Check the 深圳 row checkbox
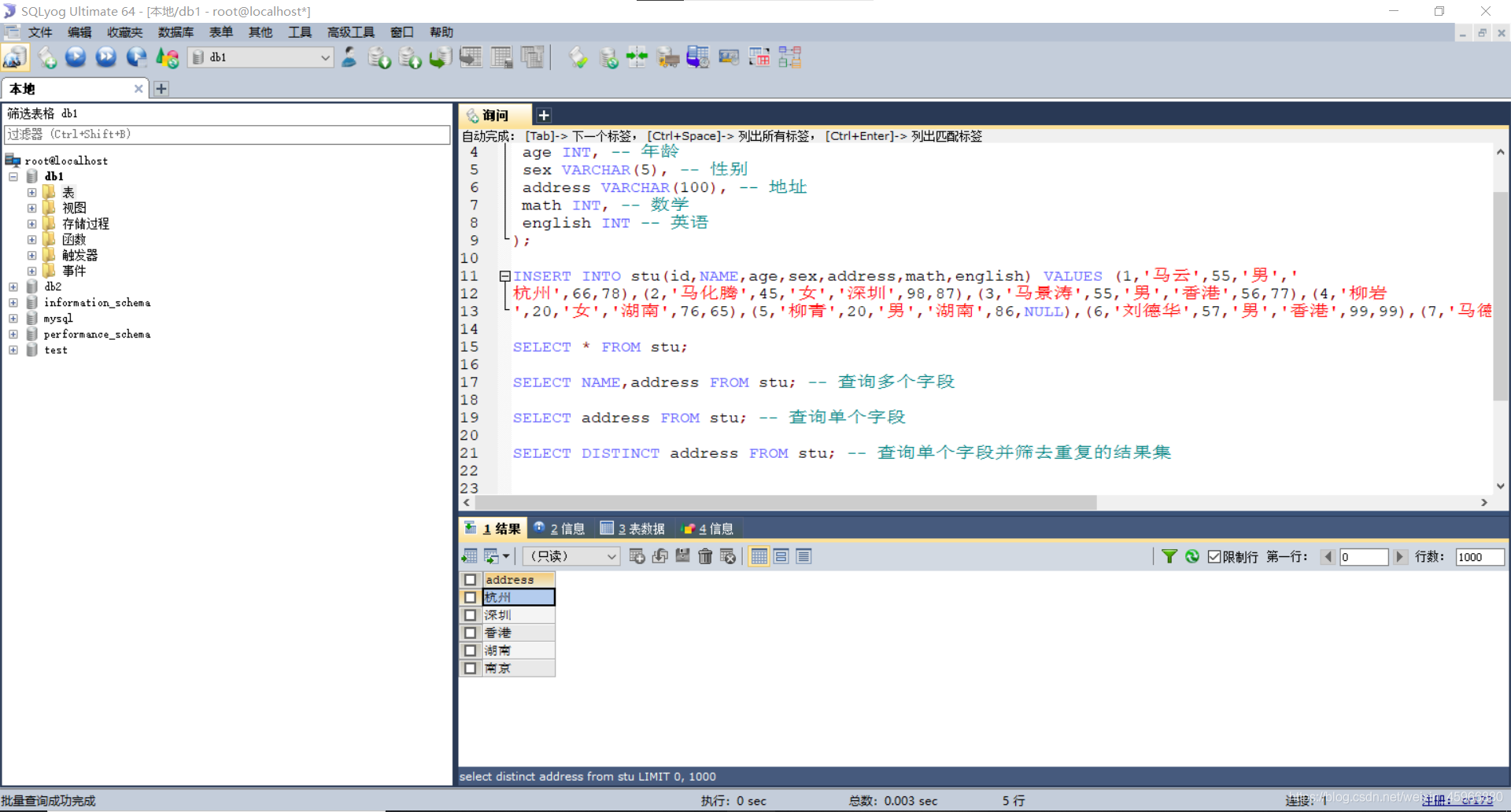This screenshot has height=812, width=1511. pyautogui.click(x=470, y=615)
